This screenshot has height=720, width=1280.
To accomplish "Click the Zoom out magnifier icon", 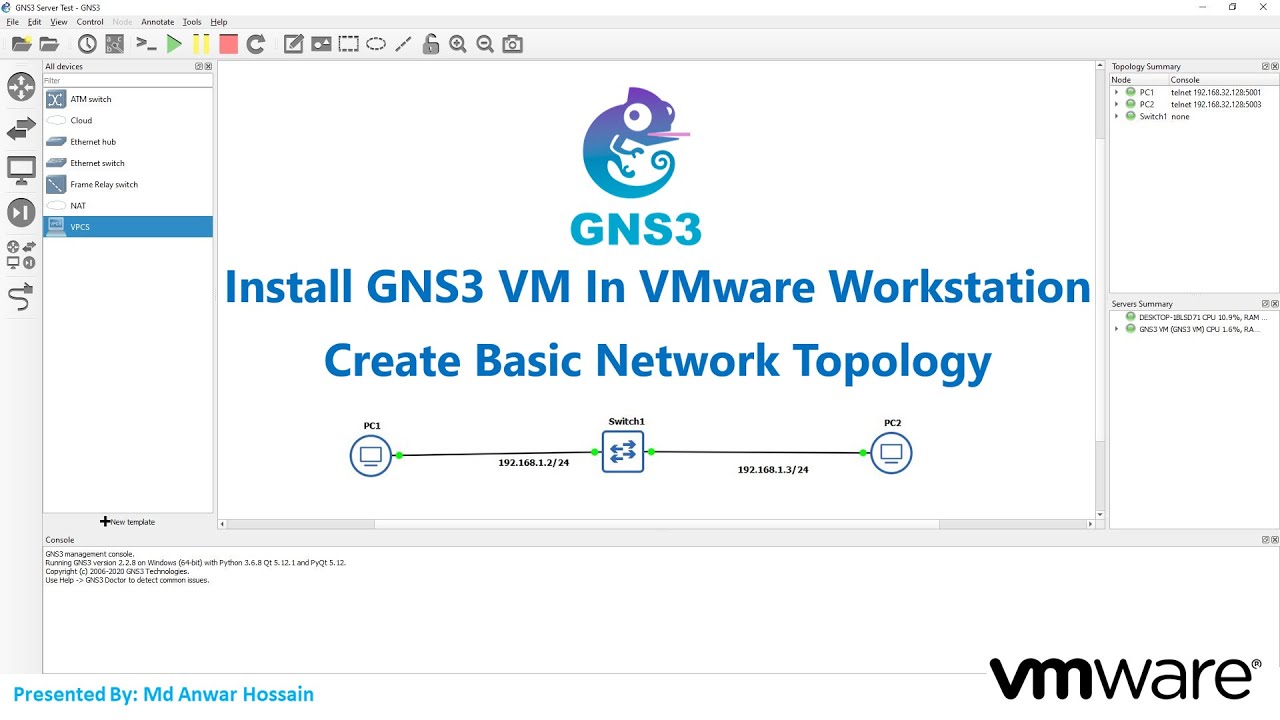I will pyautogui.click(x=485, y=44).
